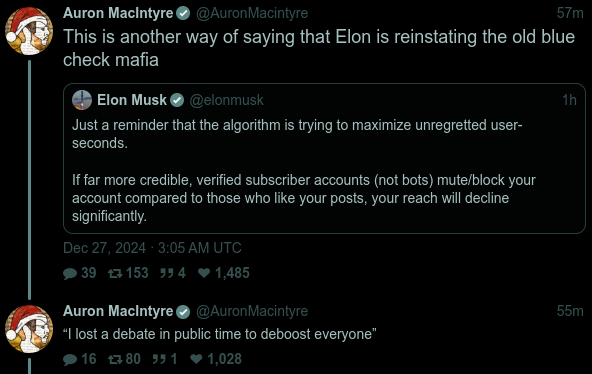Click Auron MacIntyre name on second tweet
This screenshot has height=374, width=592.
pos(118,311)
